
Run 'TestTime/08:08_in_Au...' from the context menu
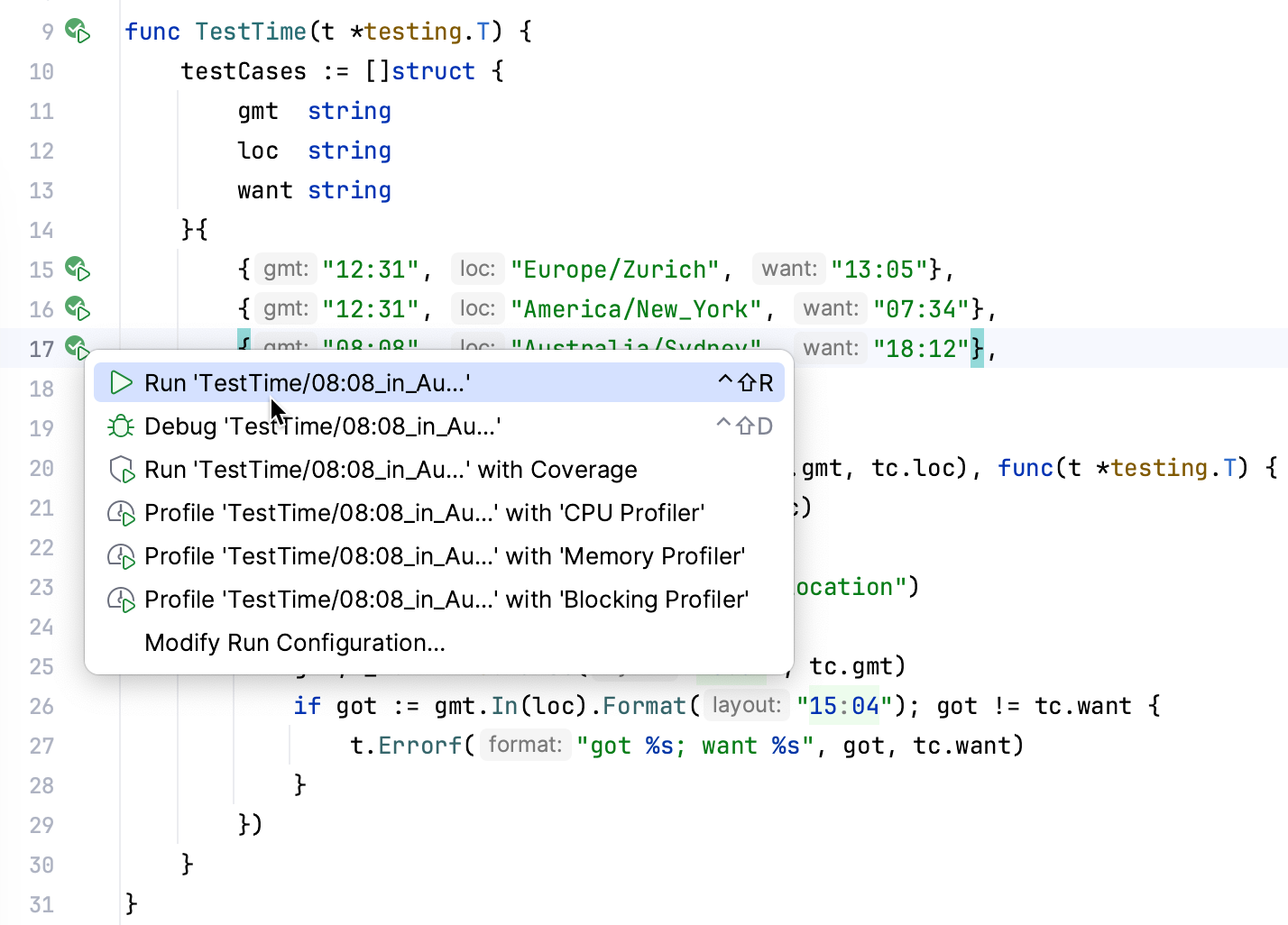point(307,382)
